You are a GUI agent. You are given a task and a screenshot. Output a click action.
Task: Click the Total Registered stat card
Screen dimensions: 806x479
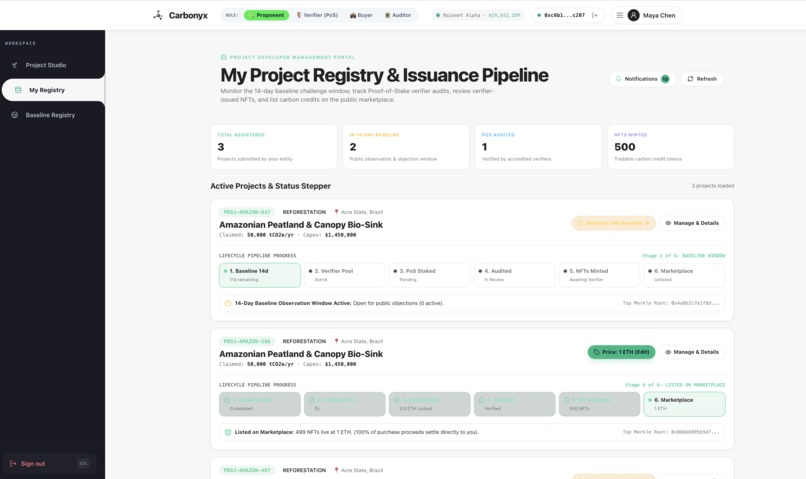pyautogui.click(x=273, y=147)
